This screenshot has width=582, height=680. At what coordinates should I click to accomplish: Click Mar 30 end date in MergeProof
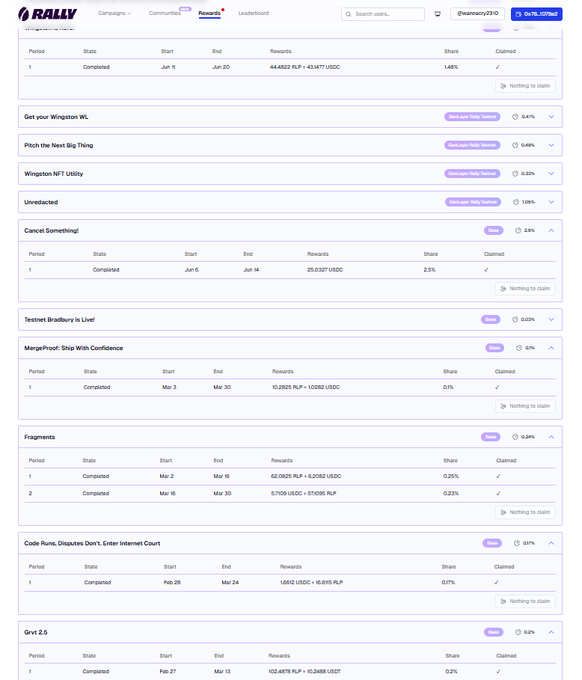point(222,387)
